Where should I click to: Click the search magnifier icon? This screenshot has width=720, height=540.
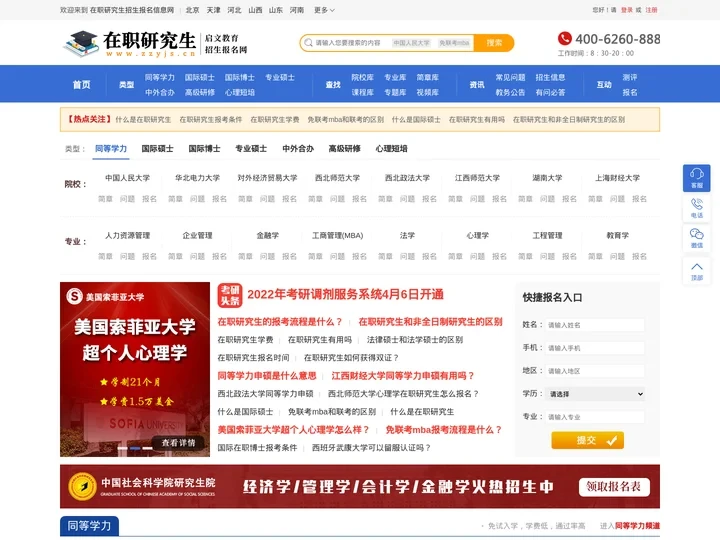coord(308,43)
